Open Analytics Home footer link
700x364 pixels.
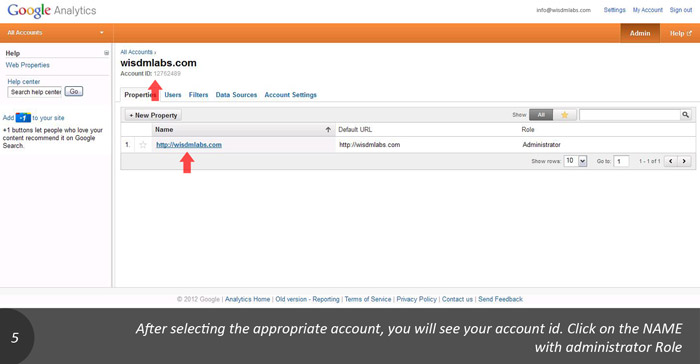point(247,299)
